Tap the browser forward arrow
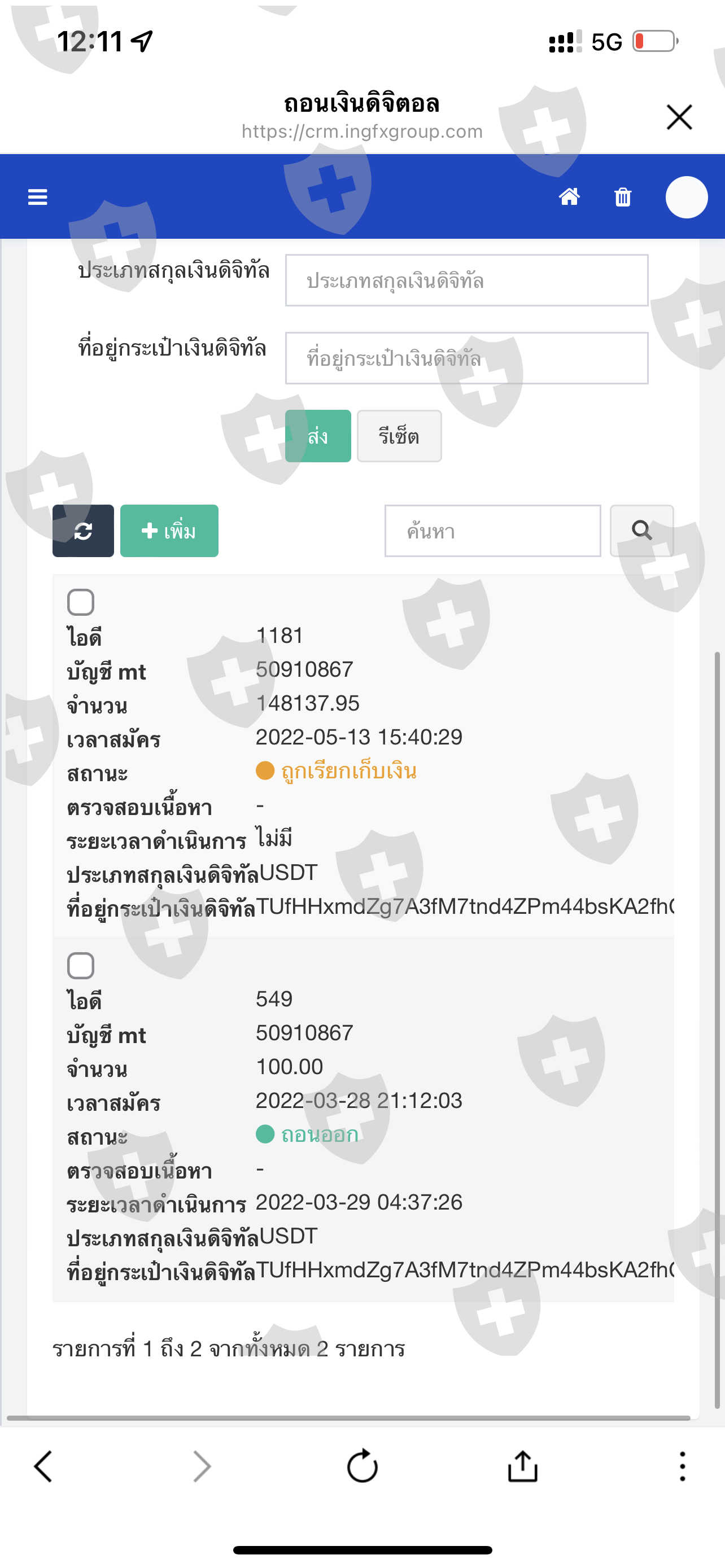 pos(202,1466)
